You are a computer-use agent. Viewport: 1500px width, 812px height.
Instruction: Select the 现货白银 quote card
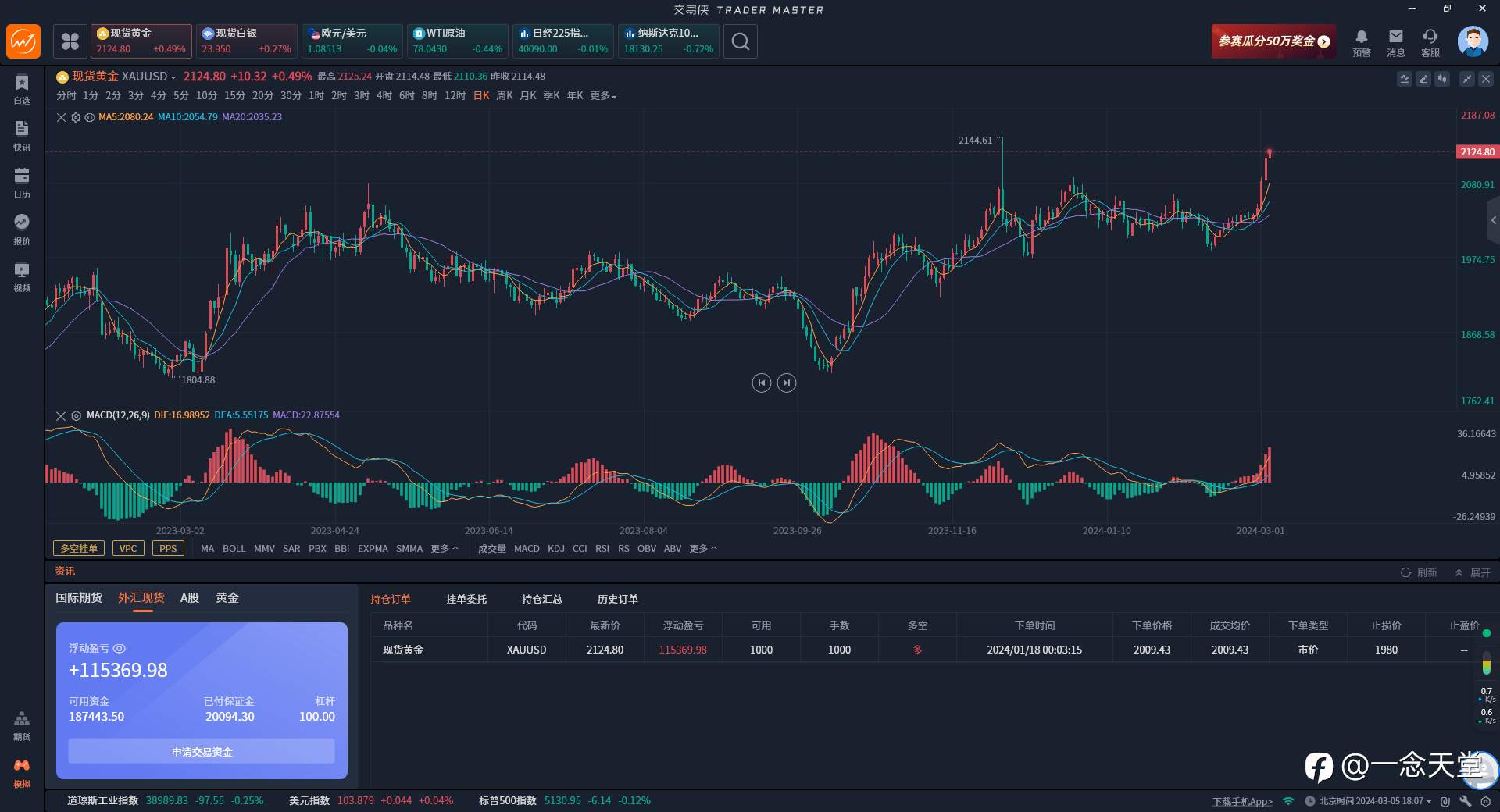click(247, 41)
